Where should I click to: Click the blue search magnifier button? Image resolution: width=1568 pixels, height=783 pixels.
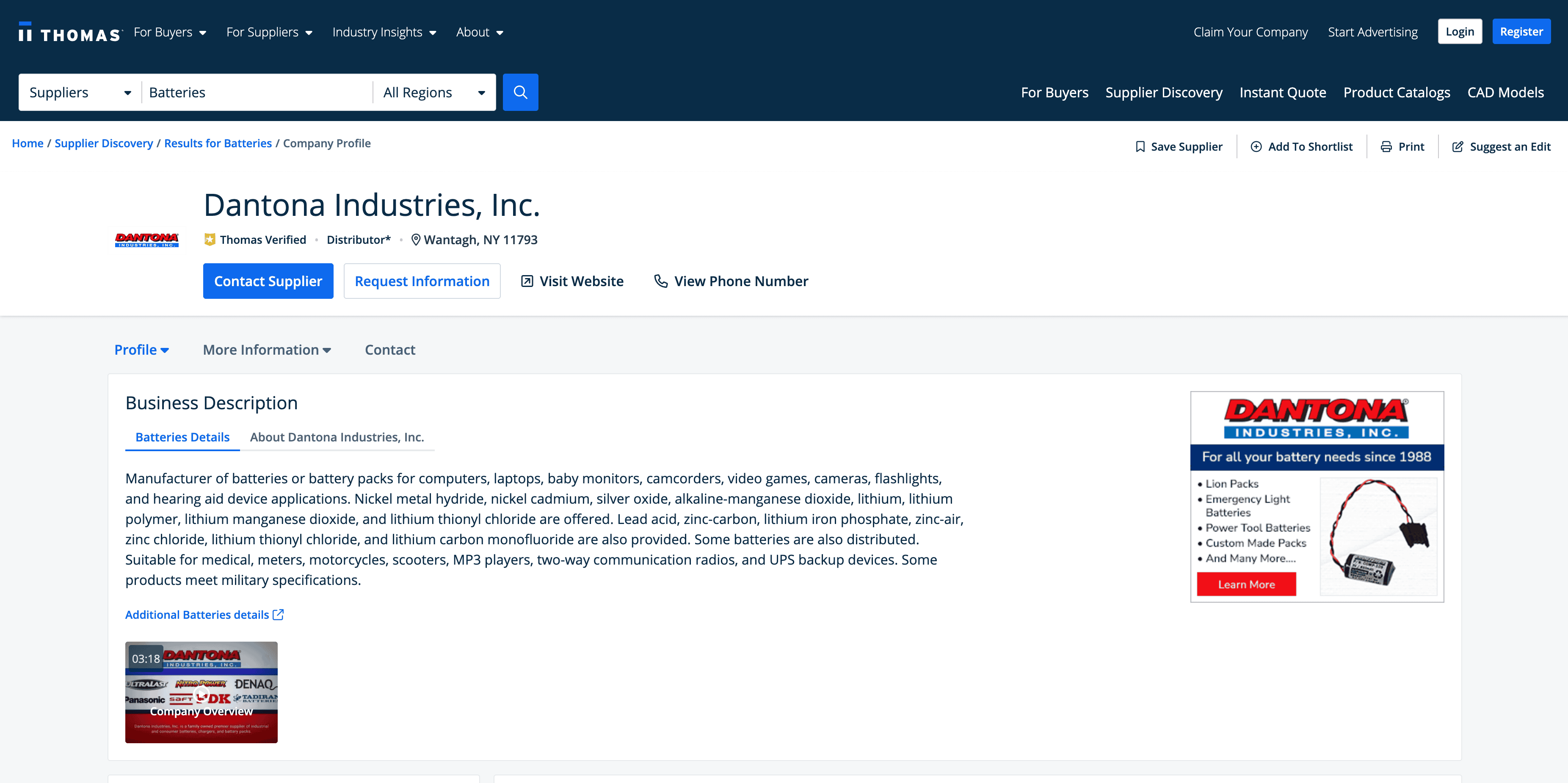coord(520,92)
